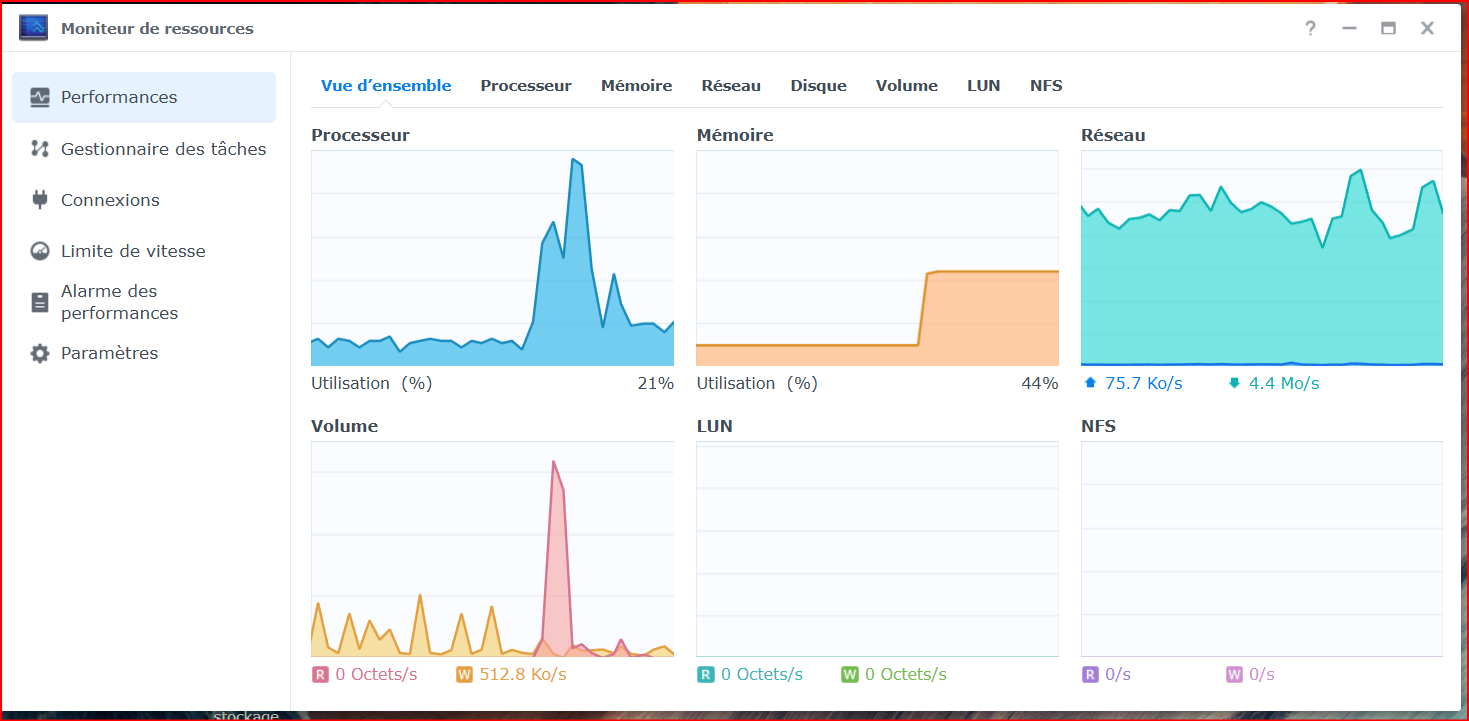Click the network upload arrow indicator
This screenshot has width=1469, height=721.
click(x=1090, y=383)
